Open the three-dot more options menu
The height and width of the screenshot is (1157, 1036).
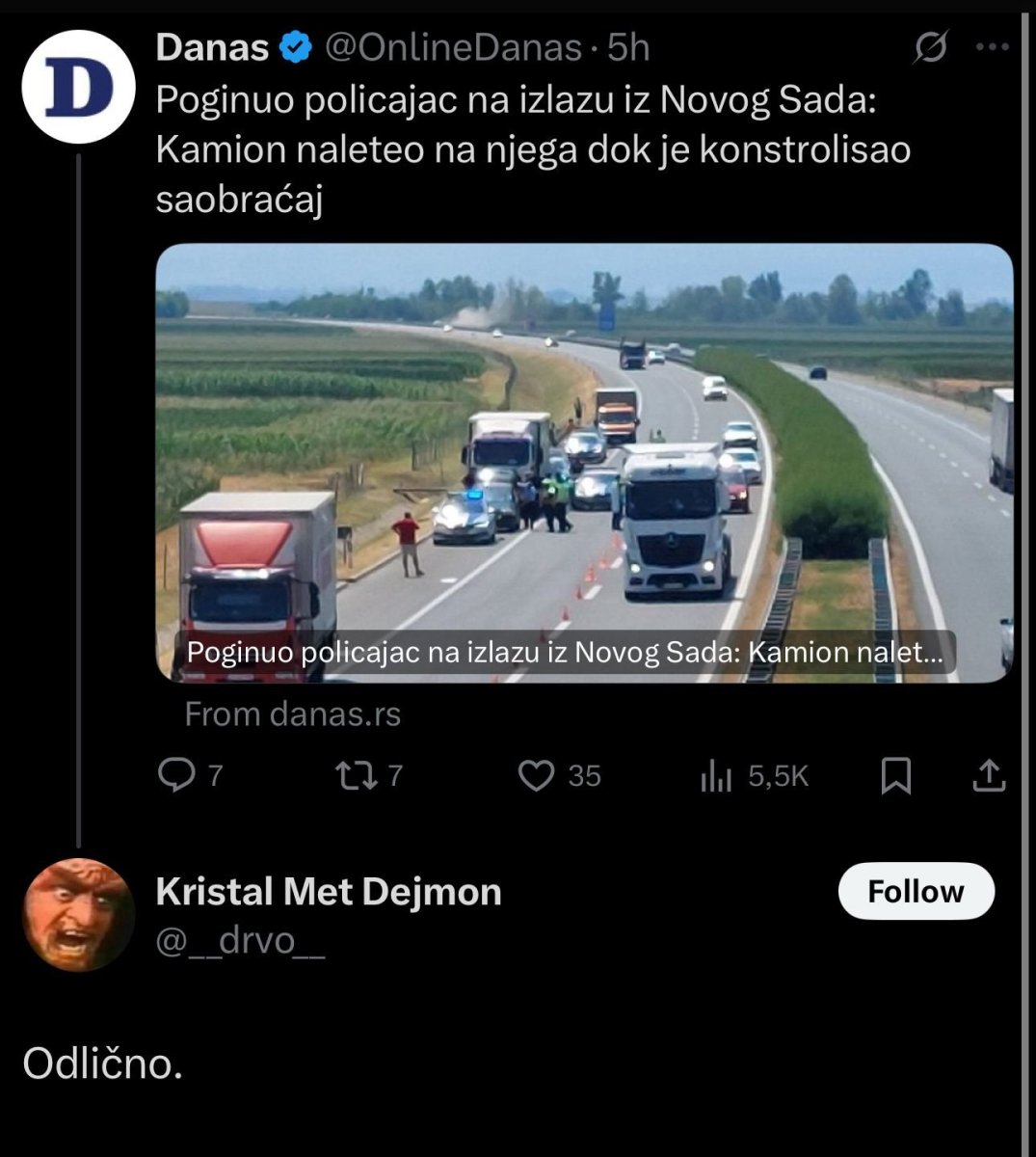(992, 47)
